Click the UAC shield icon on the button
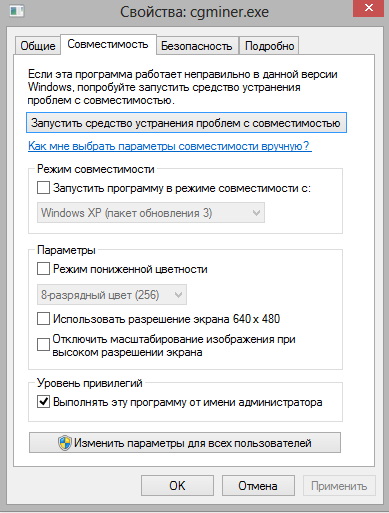The image size is (389, 513). point(65,443)
